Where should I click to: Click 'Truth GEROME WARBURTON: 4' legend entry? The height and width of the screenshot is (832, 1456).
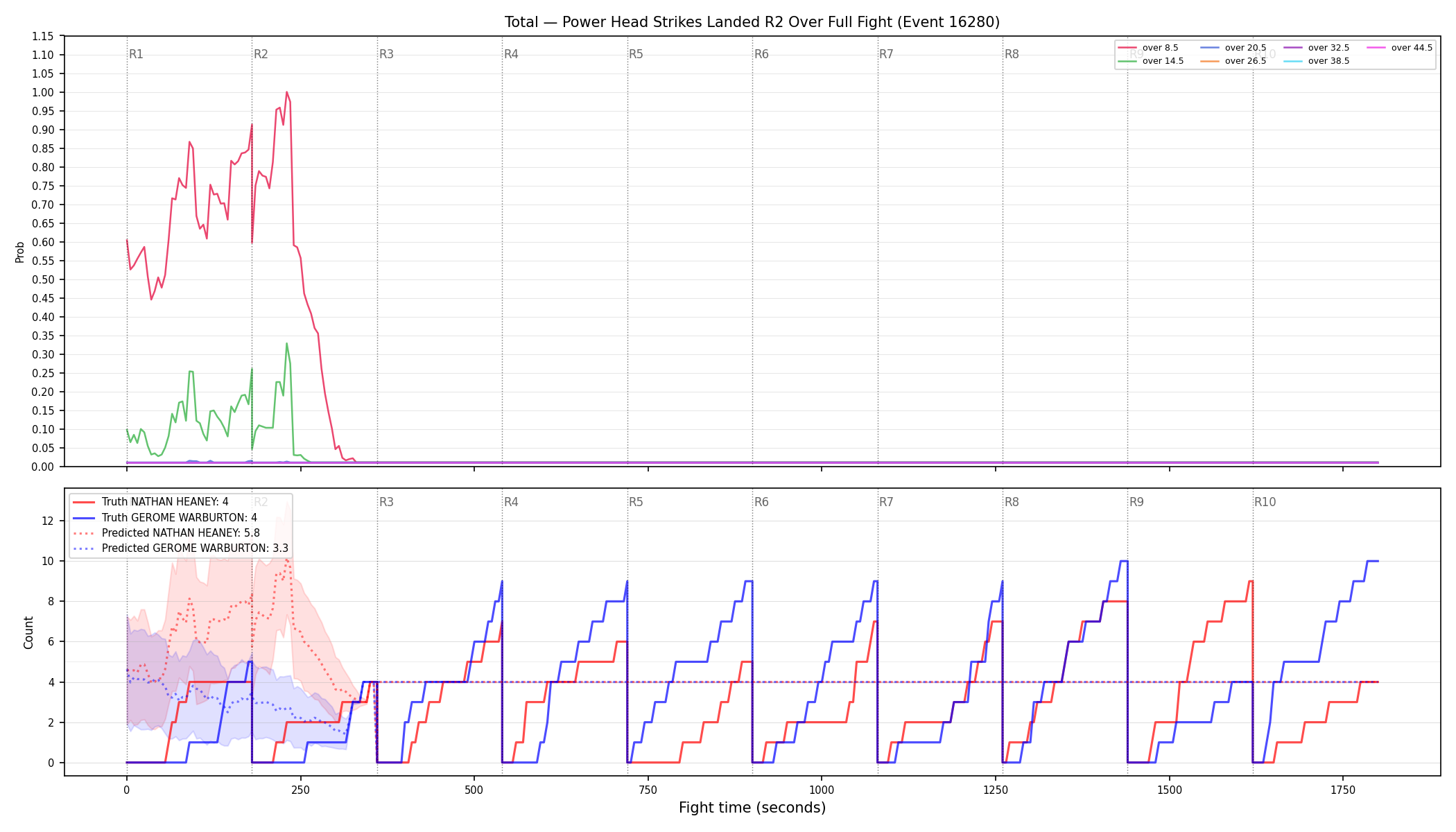point(165,518)
